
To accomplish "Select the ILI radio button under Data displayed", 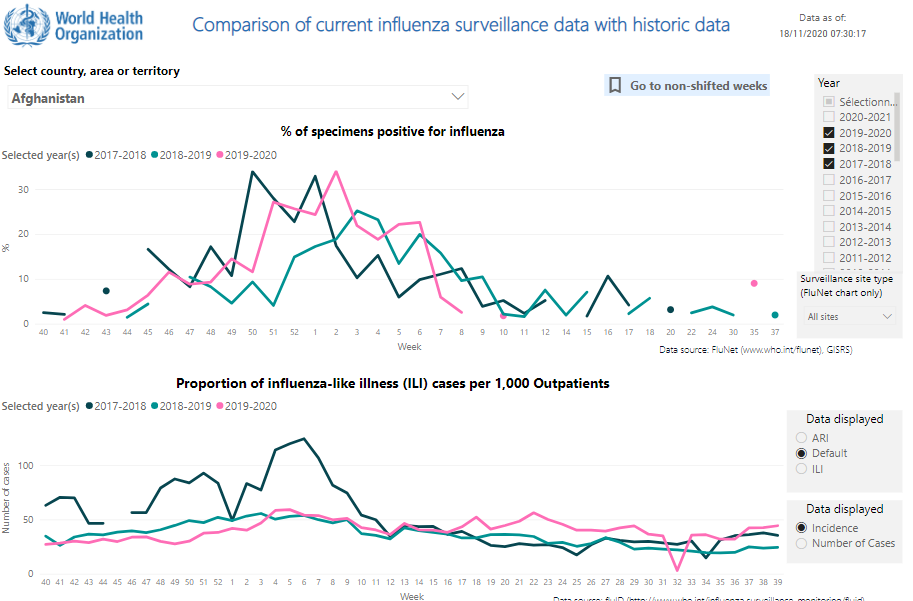I will [x=801, y=468].
